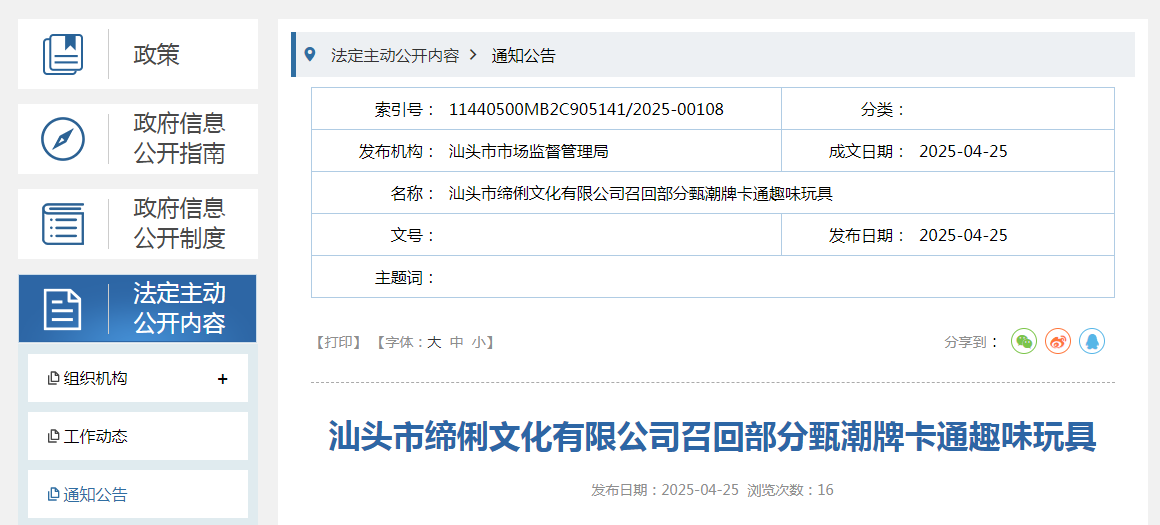Open the 工作动态 submenu item
Screen dimensions: 1160x525
[138, 436]
